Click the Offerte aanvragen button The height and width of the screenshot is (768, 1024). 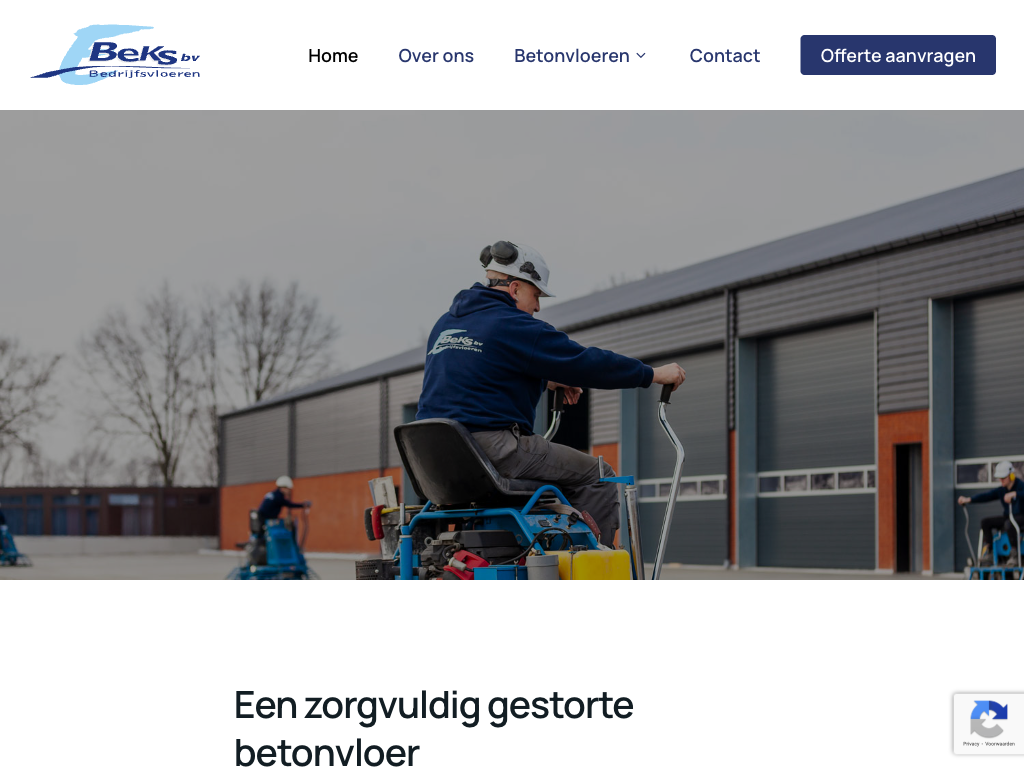click(898, 55)
